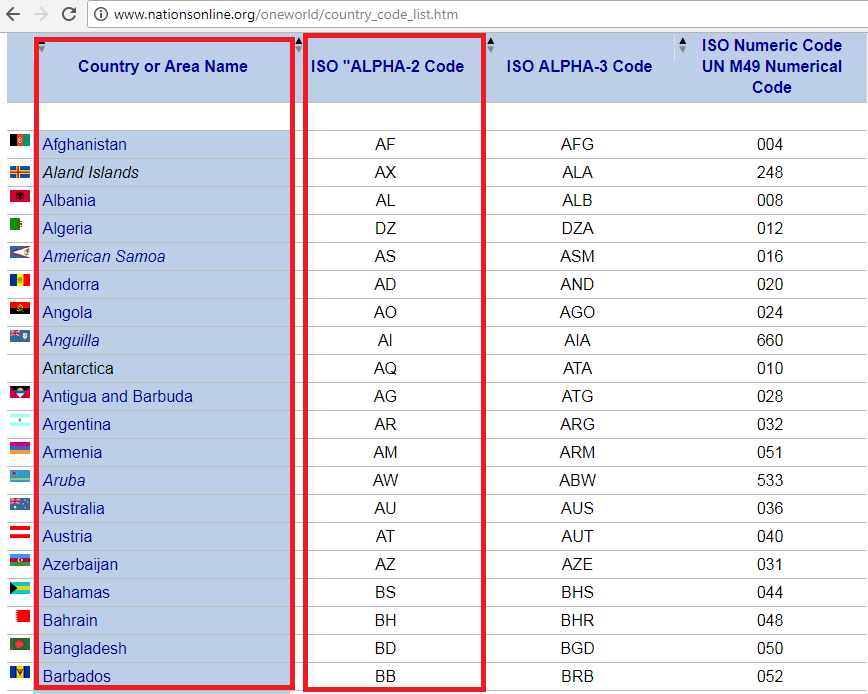
Task: Click the Country or Area Name header
Action: (163, 67)
